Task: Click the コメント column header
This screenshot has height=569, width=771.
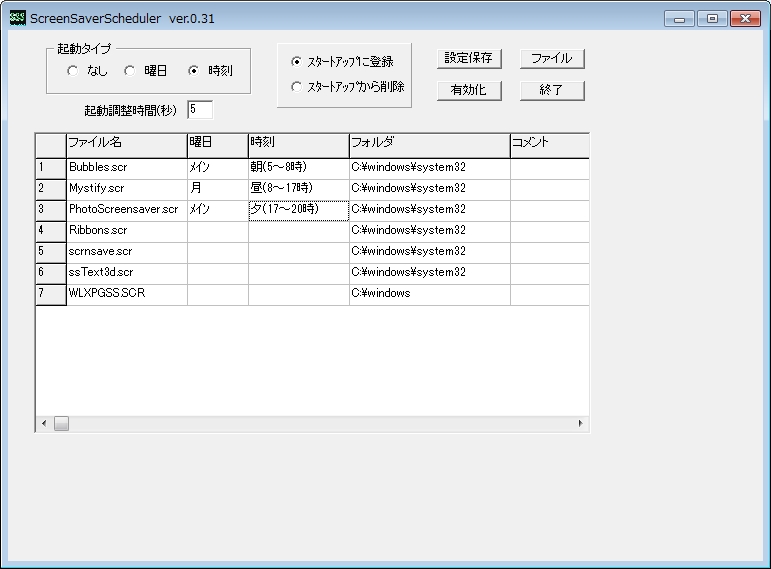Action: 550,146
